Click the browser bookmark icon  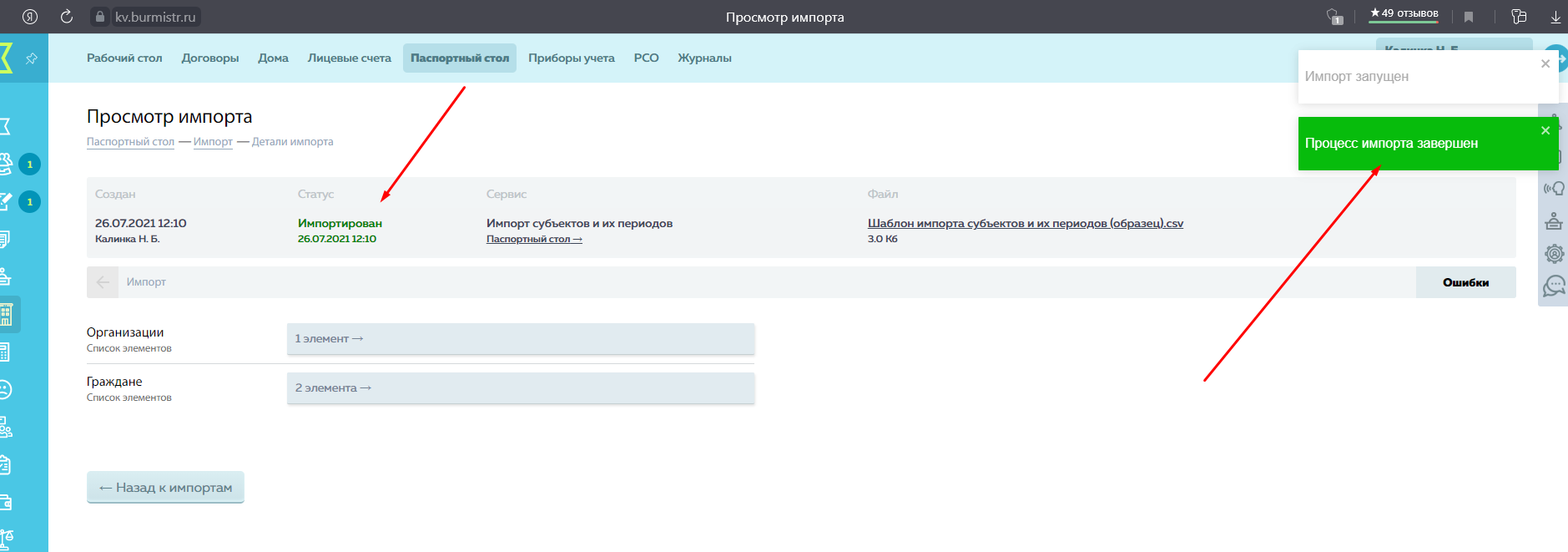point(1469,17)
